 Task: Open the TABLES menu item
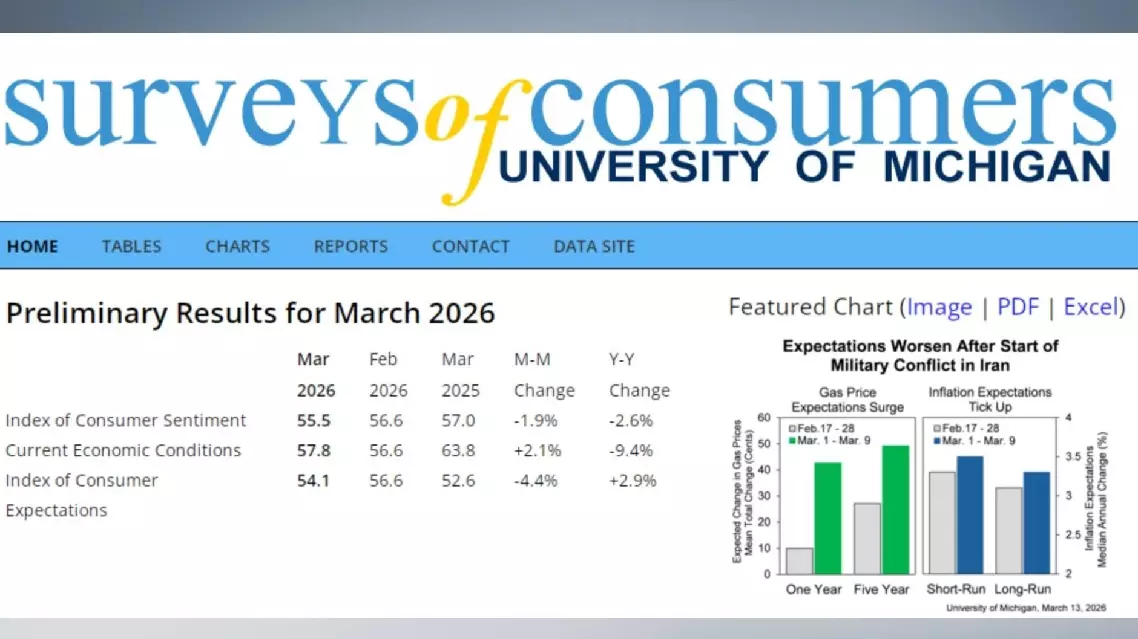(131, 246)
